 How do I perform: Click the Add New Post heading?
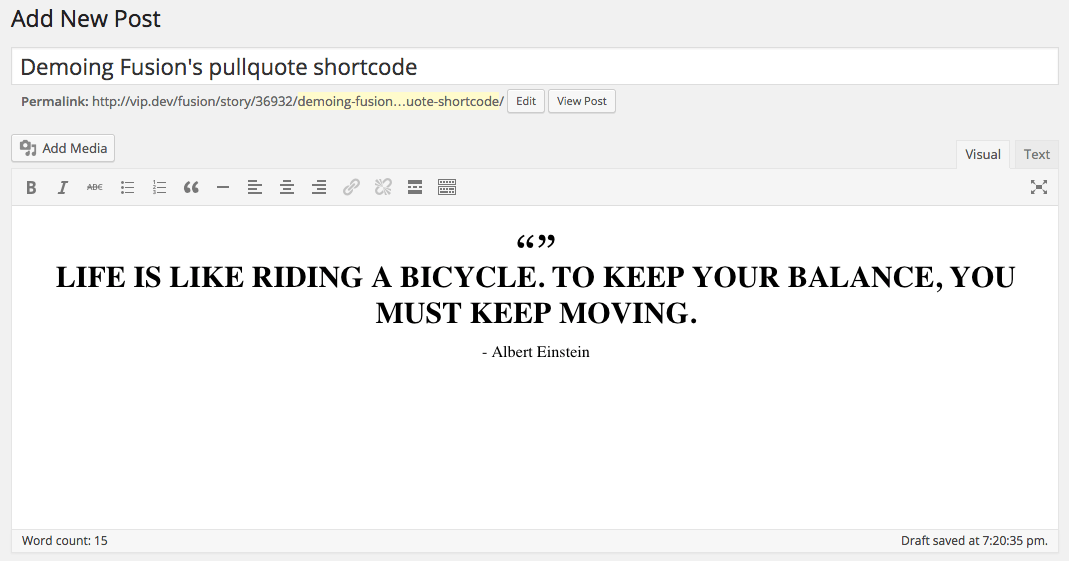(x=86, y=18)
